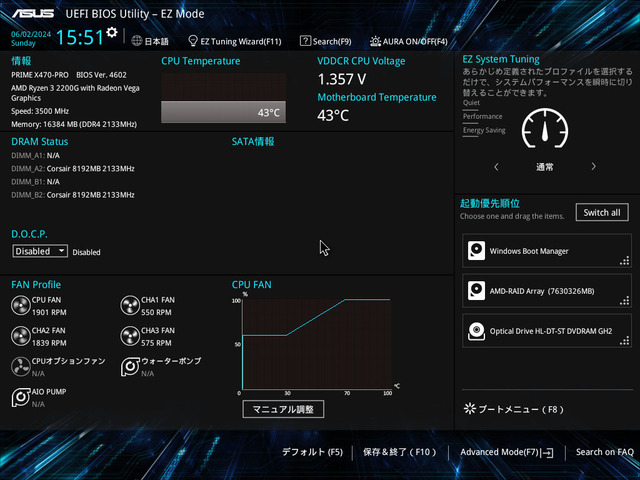640x480 pixels.
Task: Open Search(F9)
Action: pos(326,41)
